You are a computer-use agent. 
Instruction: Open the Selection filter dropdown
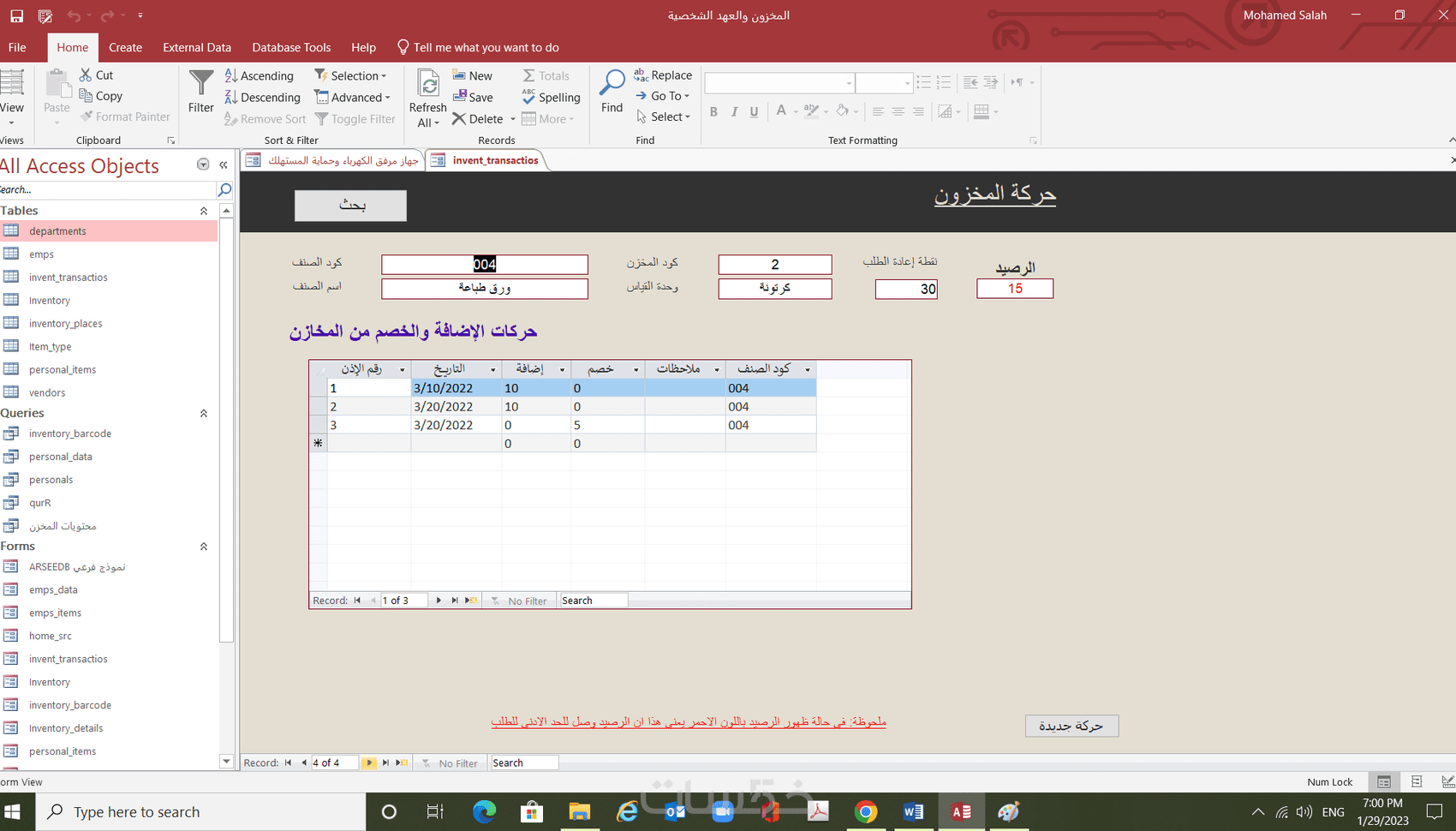click(350, 75)
